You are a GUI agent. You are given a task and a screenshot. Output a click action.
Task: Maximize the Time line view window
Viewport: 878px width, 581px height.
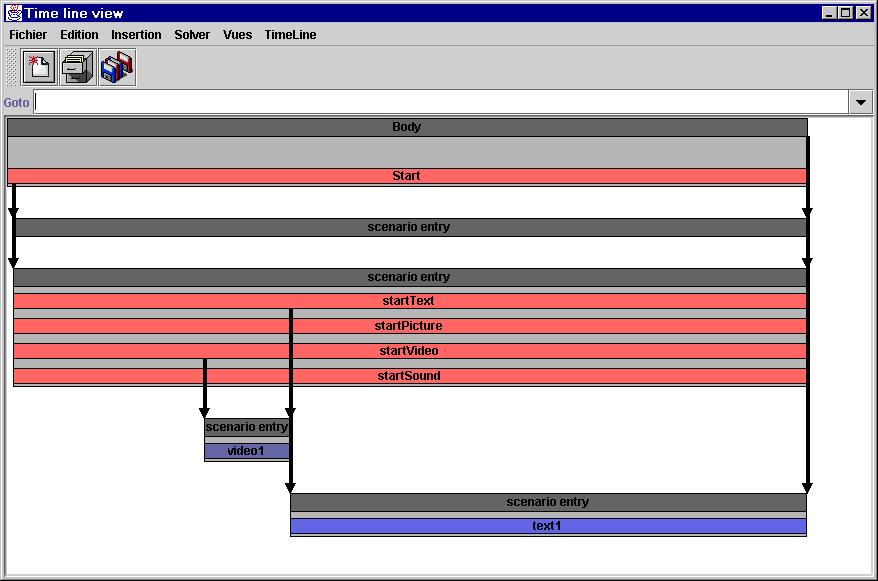point(847,12)
